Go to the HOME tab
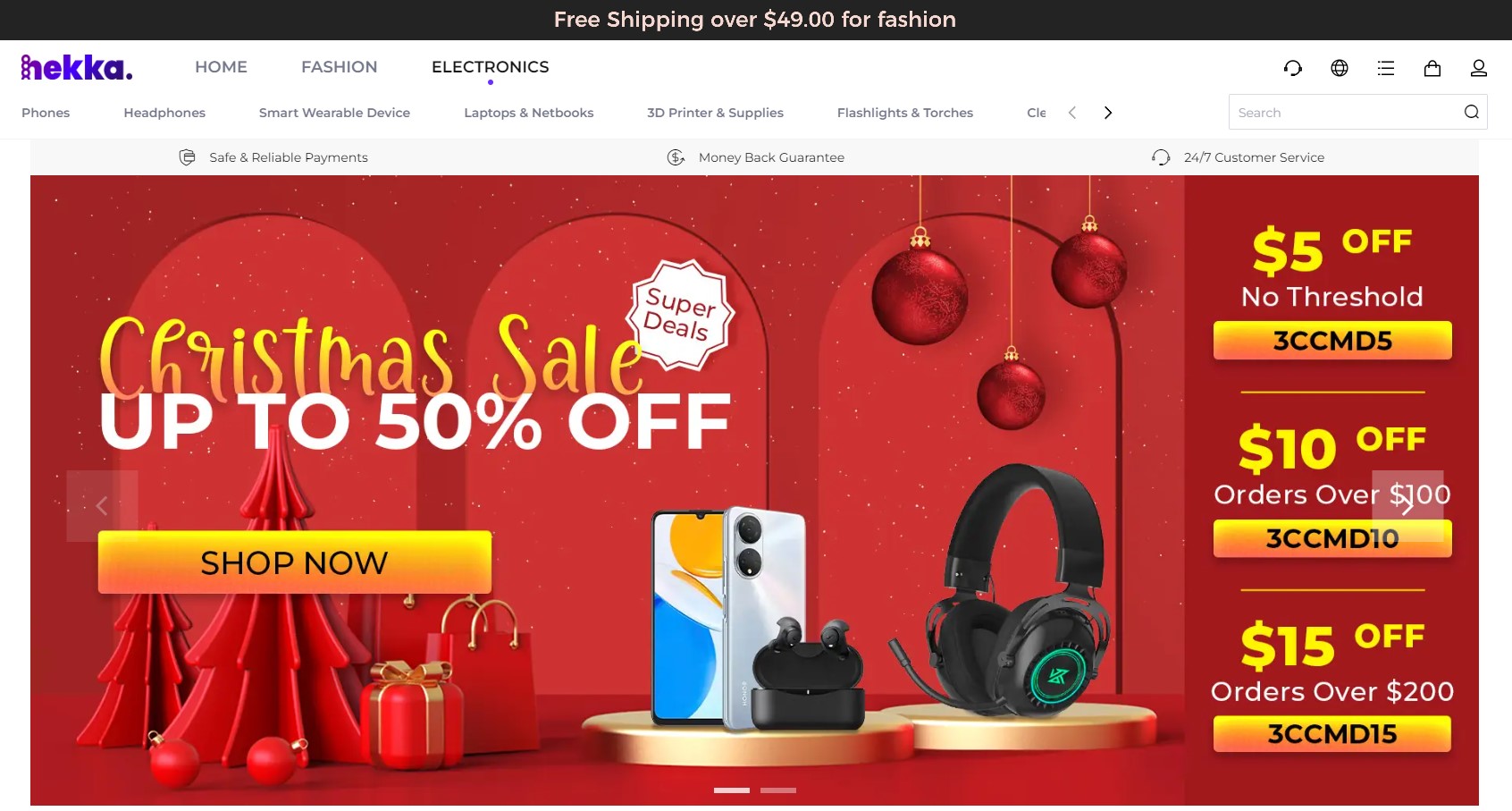 click(221, 67)
